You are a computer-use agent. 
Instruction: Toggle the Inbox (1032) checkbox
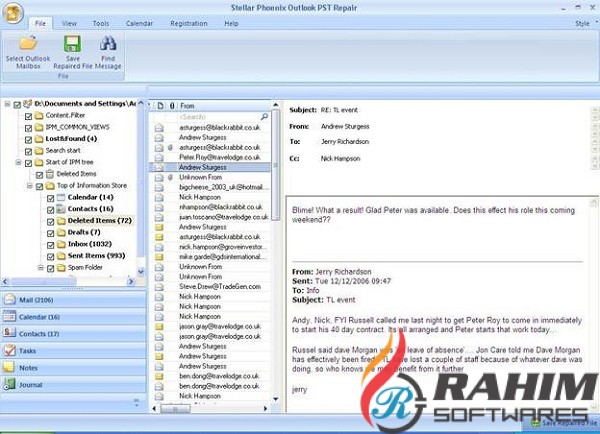(51, 245)
